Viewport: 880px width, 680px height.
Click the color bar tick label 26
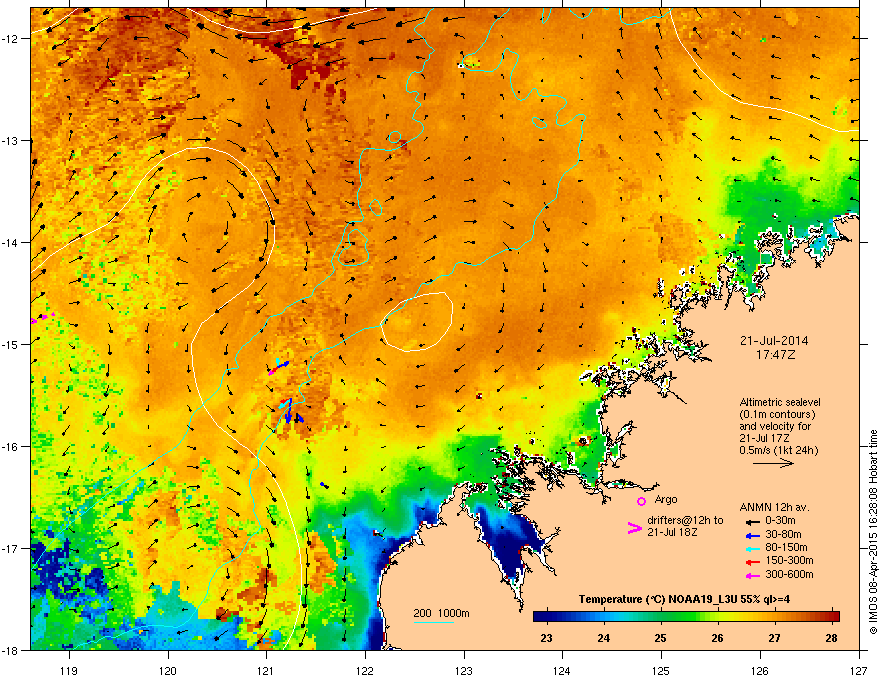coord(717,638)
